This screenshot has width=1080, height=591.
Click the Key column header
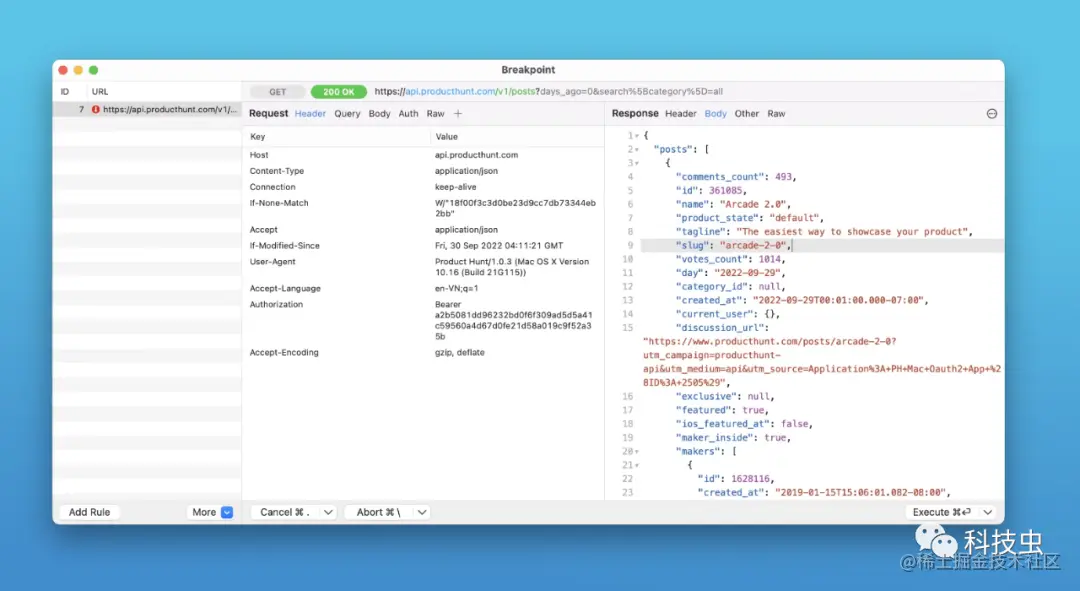258,137
